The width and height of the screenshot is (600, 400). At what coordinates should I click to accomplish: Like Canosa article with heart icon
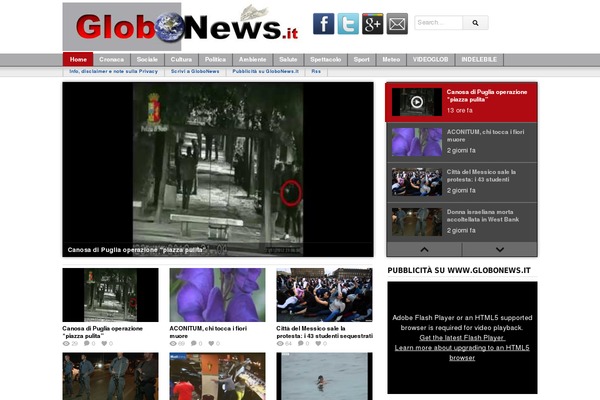(104, 344)
